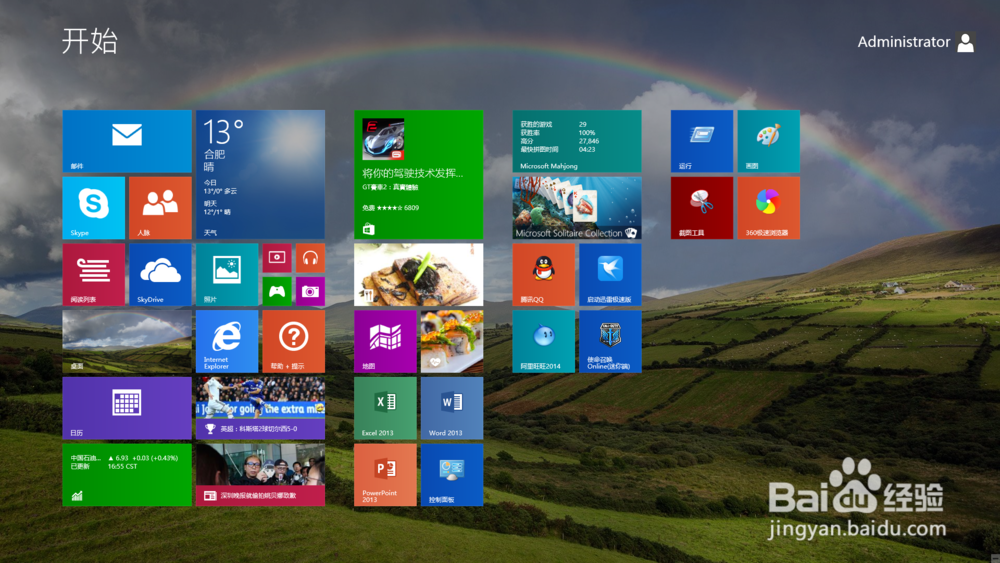Open the Reading List (阅读列表) tile
Image resolution: width=1000 pixels, height=563 pixels.
pyautogui.click(x=94, y=275)
